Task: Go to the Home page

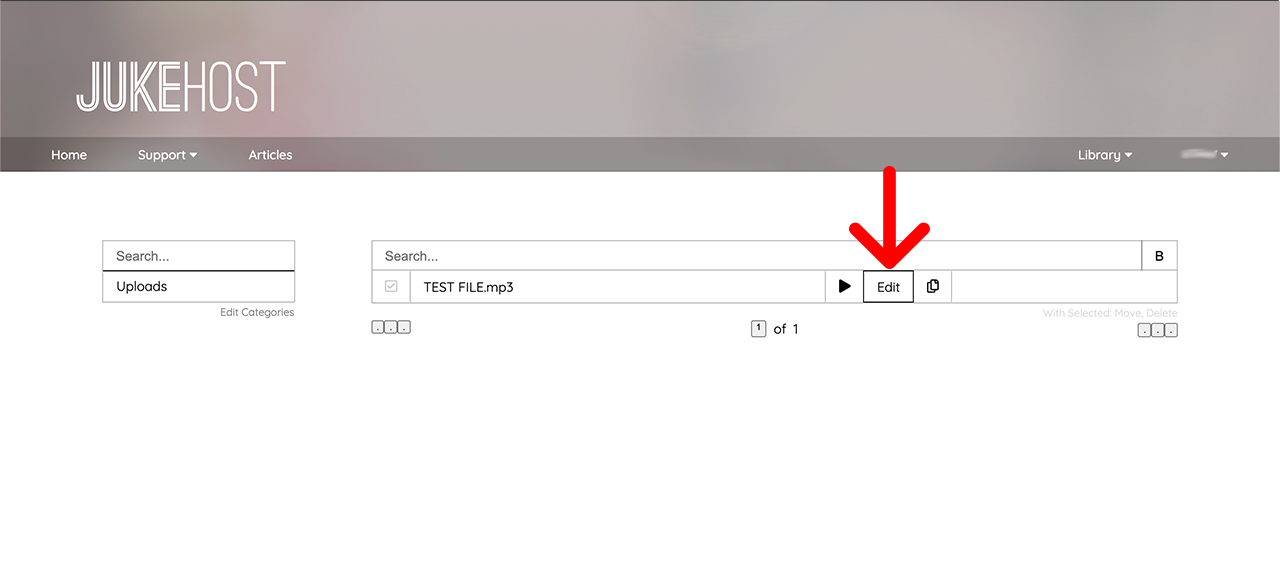Action: (69, 155)
